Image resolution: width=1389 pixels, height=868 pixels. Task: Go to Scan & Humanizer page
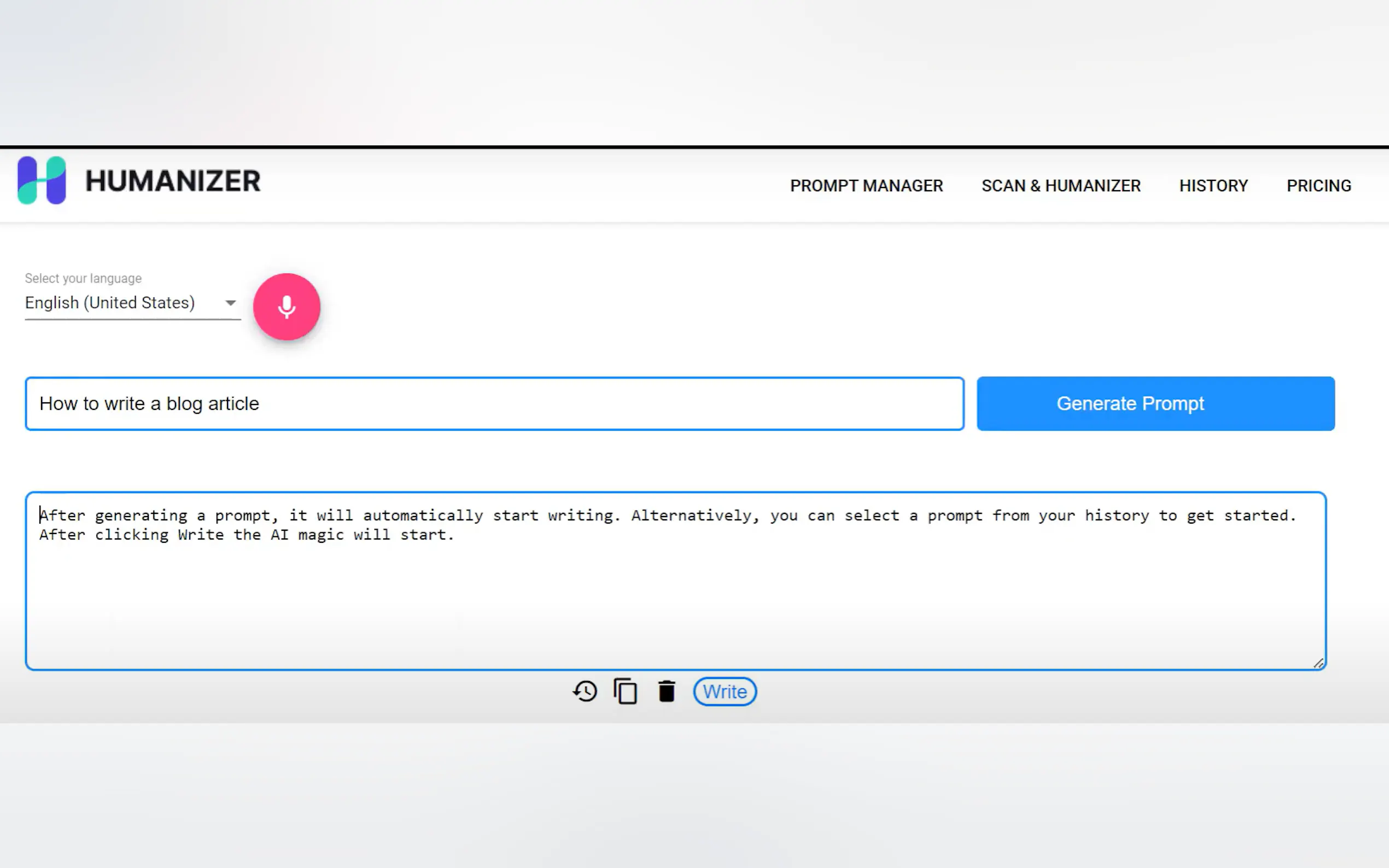coord(1060,186)
